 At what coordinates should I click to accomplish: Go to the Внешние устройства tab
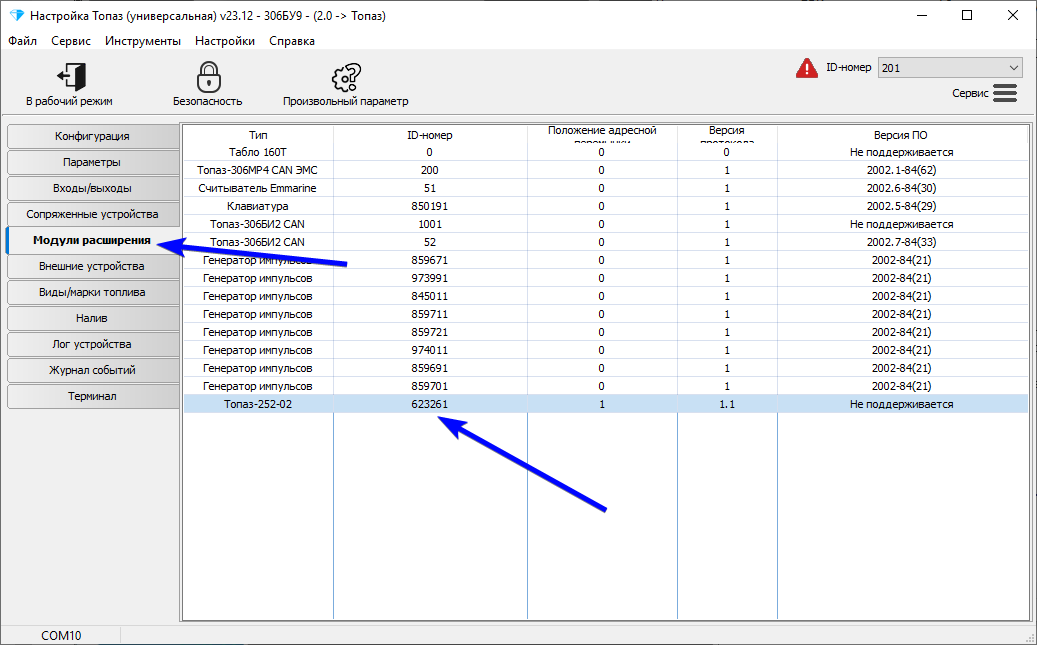(93, 266)
